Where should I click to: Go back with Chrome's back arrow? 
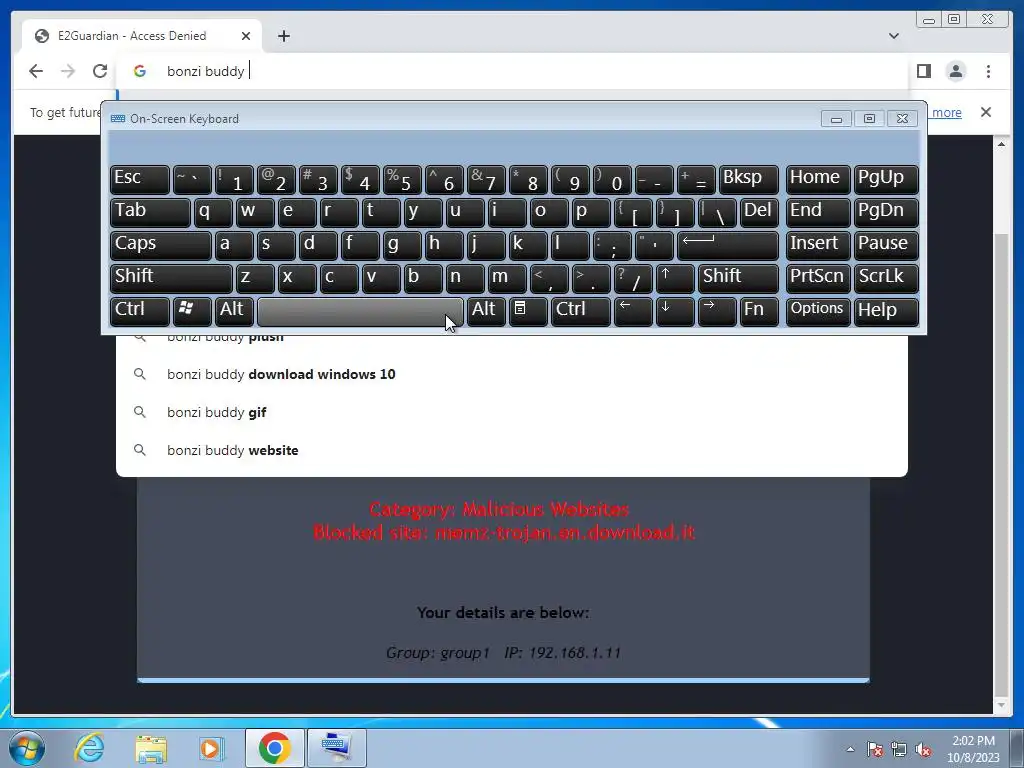(36, 71)
